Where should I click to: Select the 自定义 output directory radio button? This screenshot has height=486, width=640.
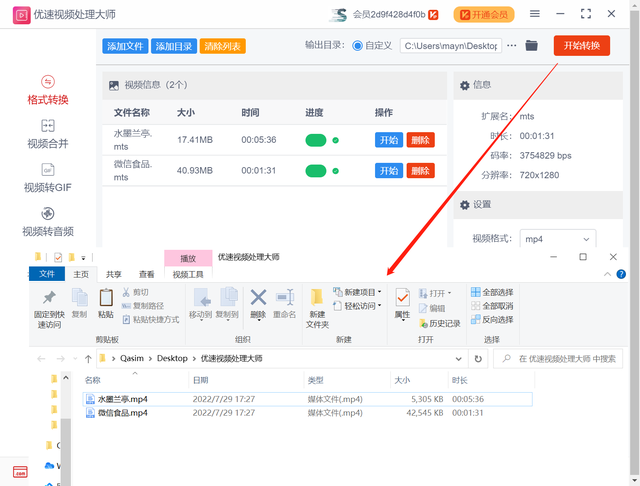coord(359,46)
